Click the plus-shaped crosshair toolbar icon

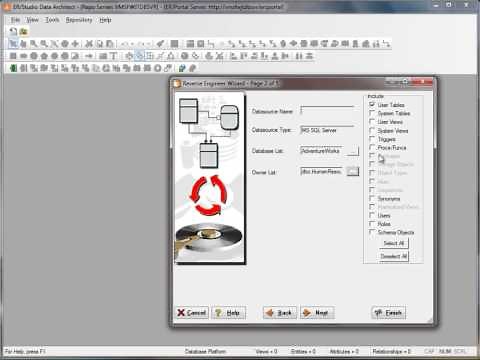point(75,44)
